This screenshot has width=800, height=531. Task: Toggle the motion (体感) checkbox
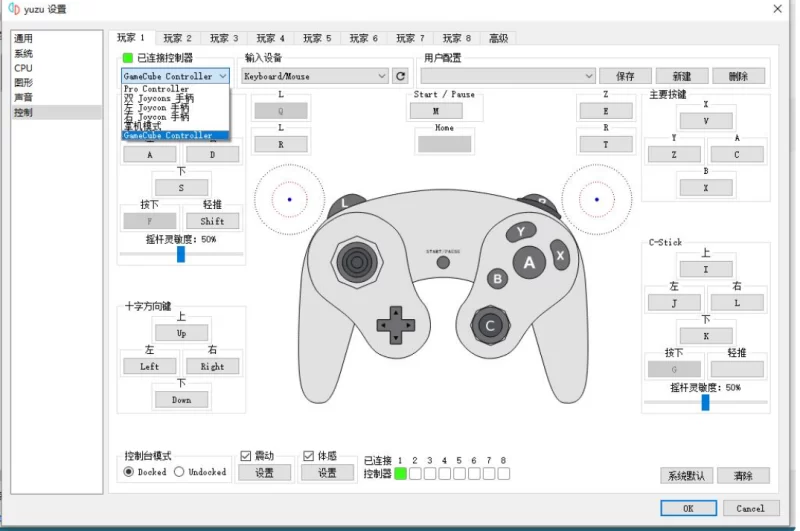point(308,456)
